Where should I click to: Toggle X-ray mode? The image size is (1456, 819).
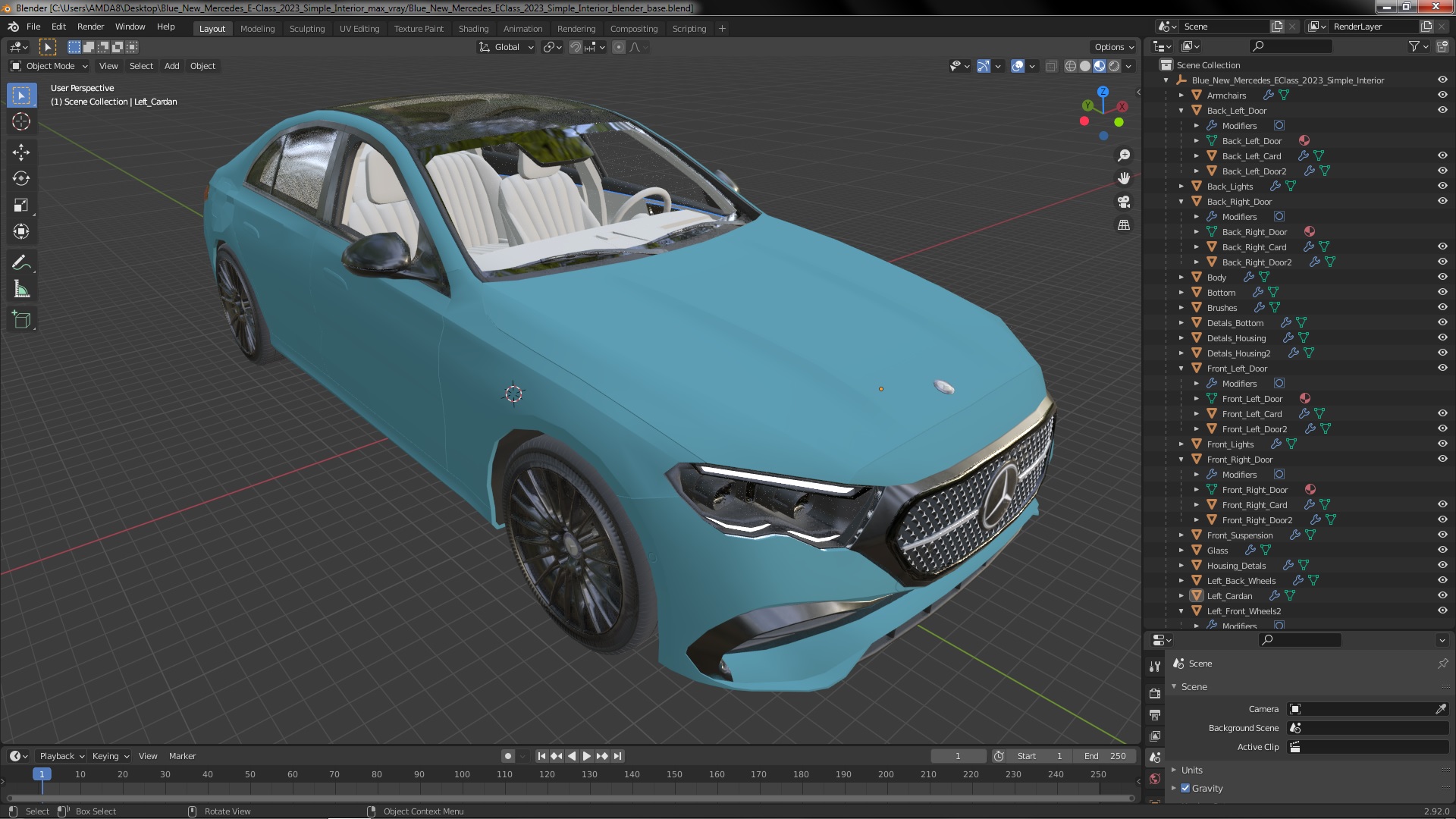point(1051,66)
